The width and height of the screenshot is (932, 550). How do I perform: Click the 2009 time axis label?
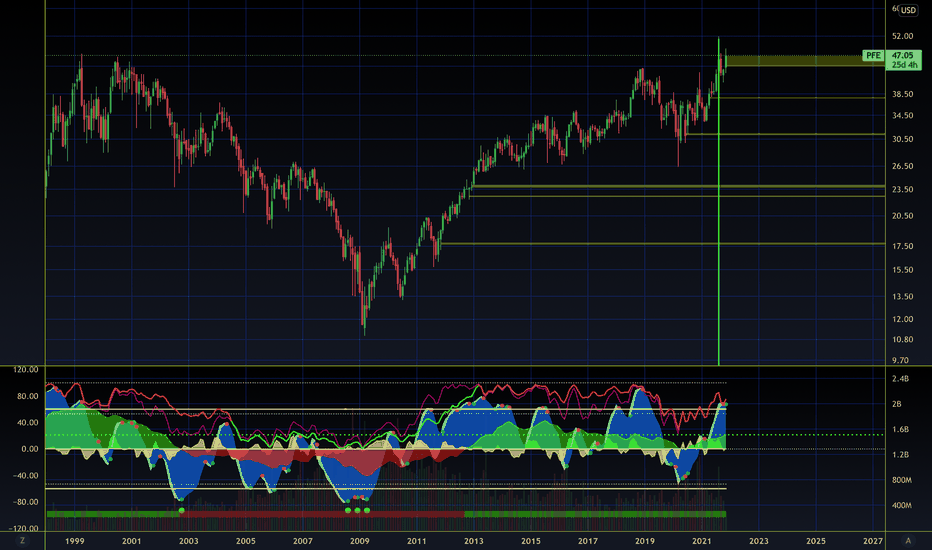pyautogui.click(x=360, y=540)
